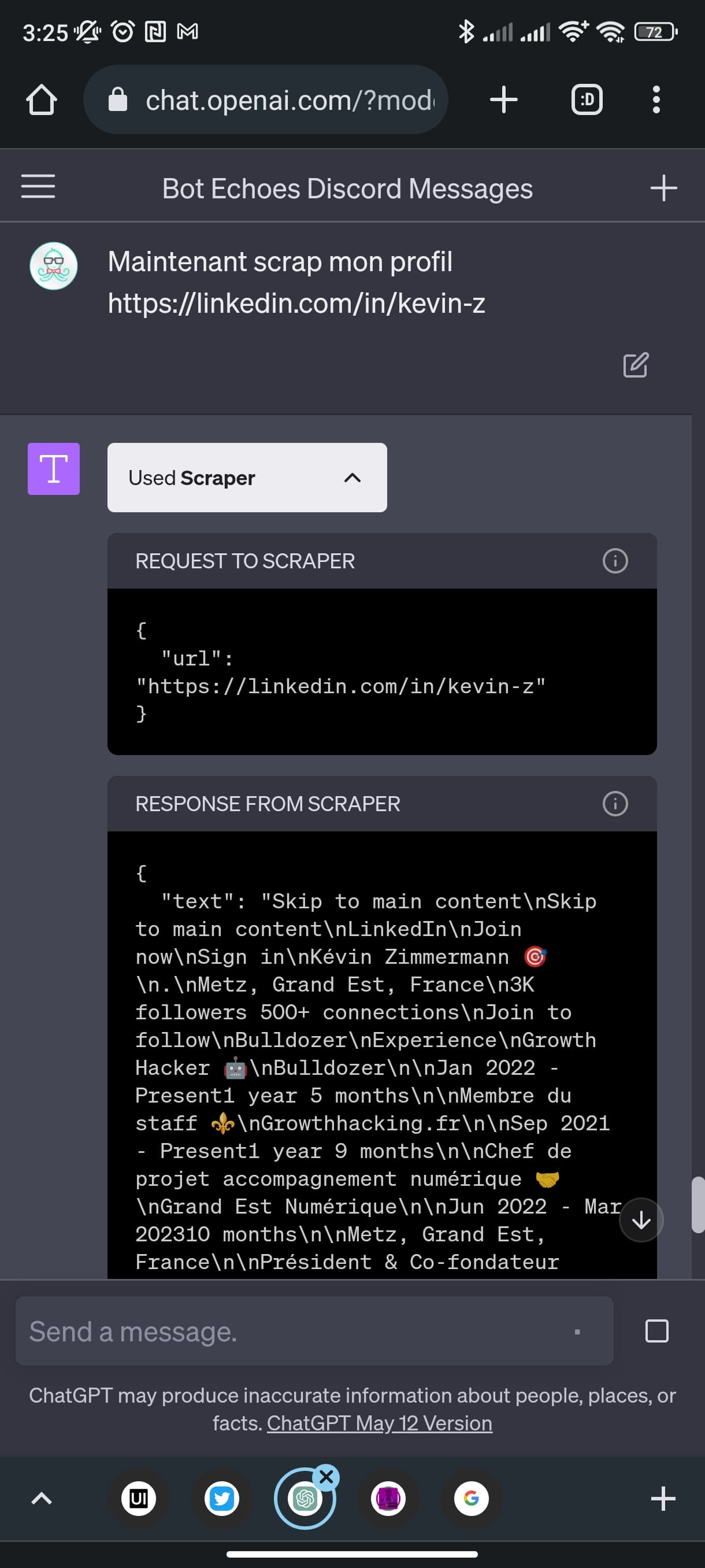Stop generating with the square button
Image resolution: width=705 pixels, height=1568 pixels.
656,1331
